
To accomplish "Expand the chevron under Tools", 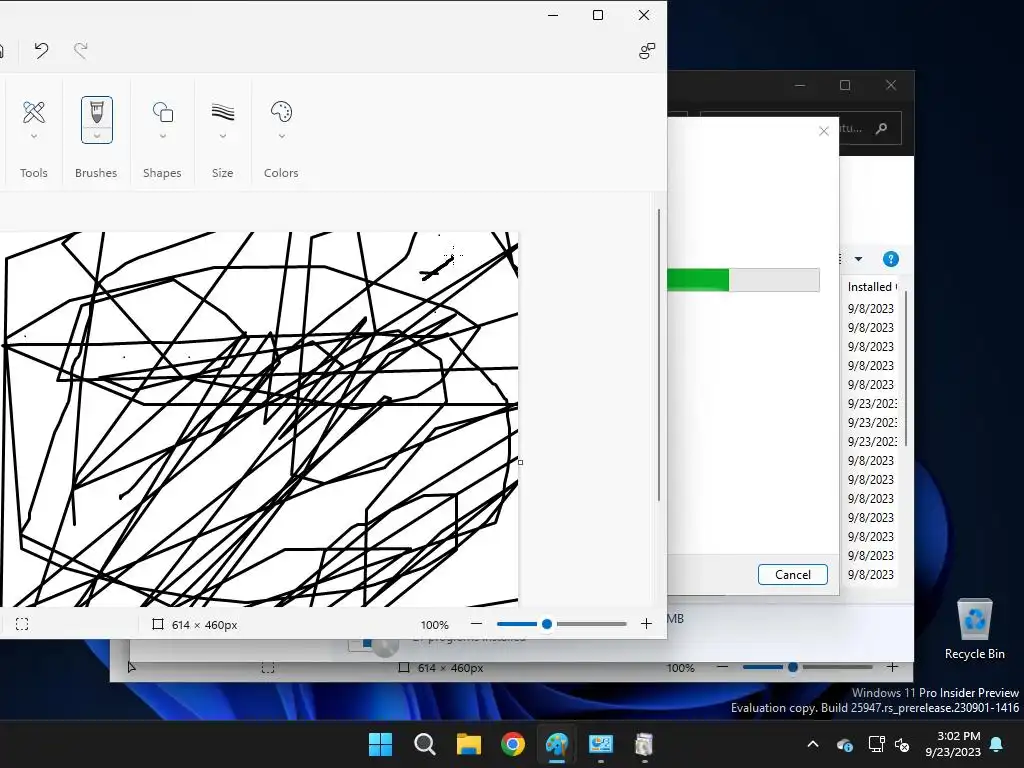I will [34, 136].
